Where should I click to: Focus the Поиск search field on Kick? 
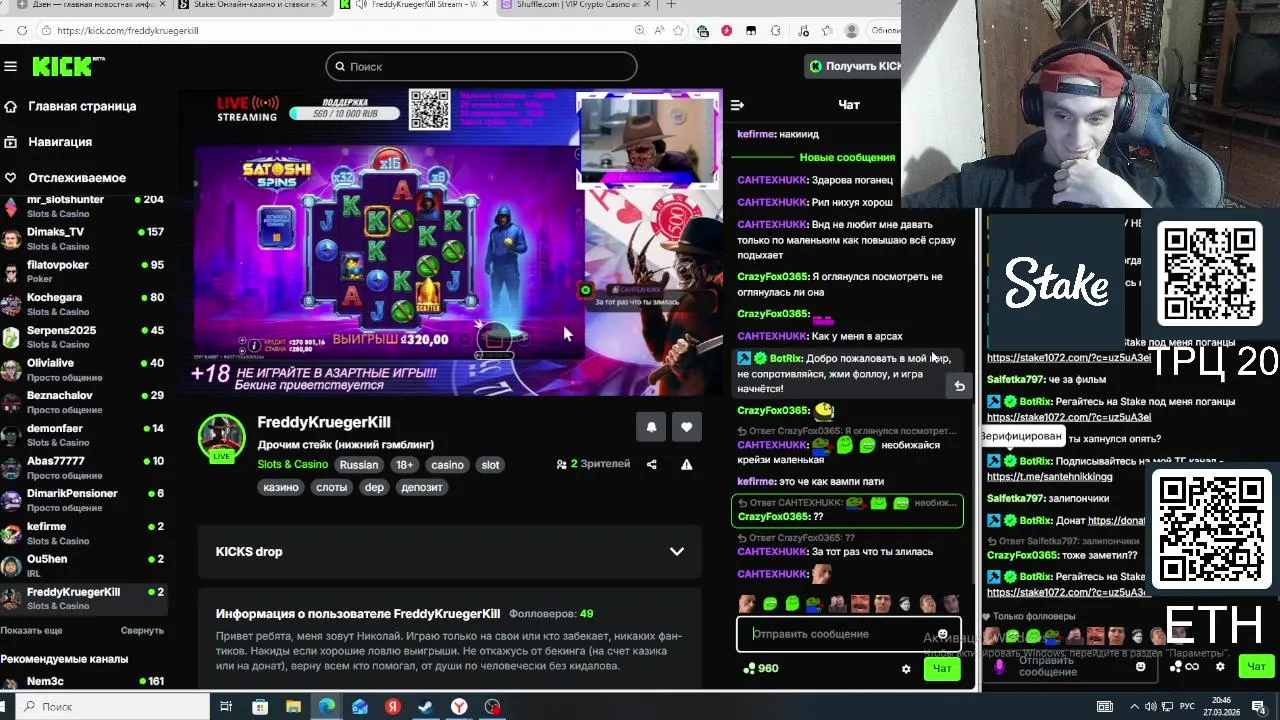coord(481,66)
